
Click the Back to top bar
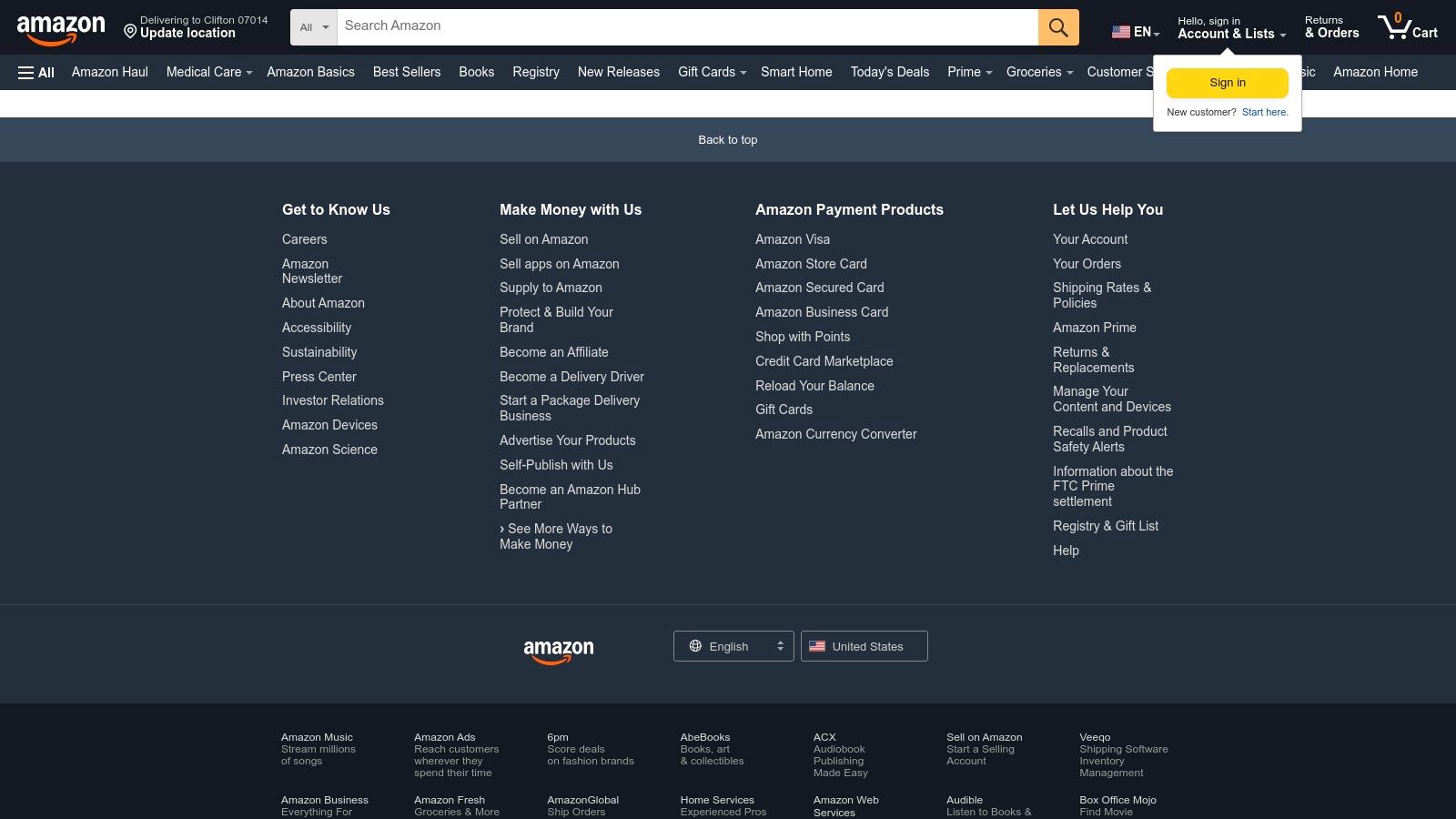click(727, 139)
